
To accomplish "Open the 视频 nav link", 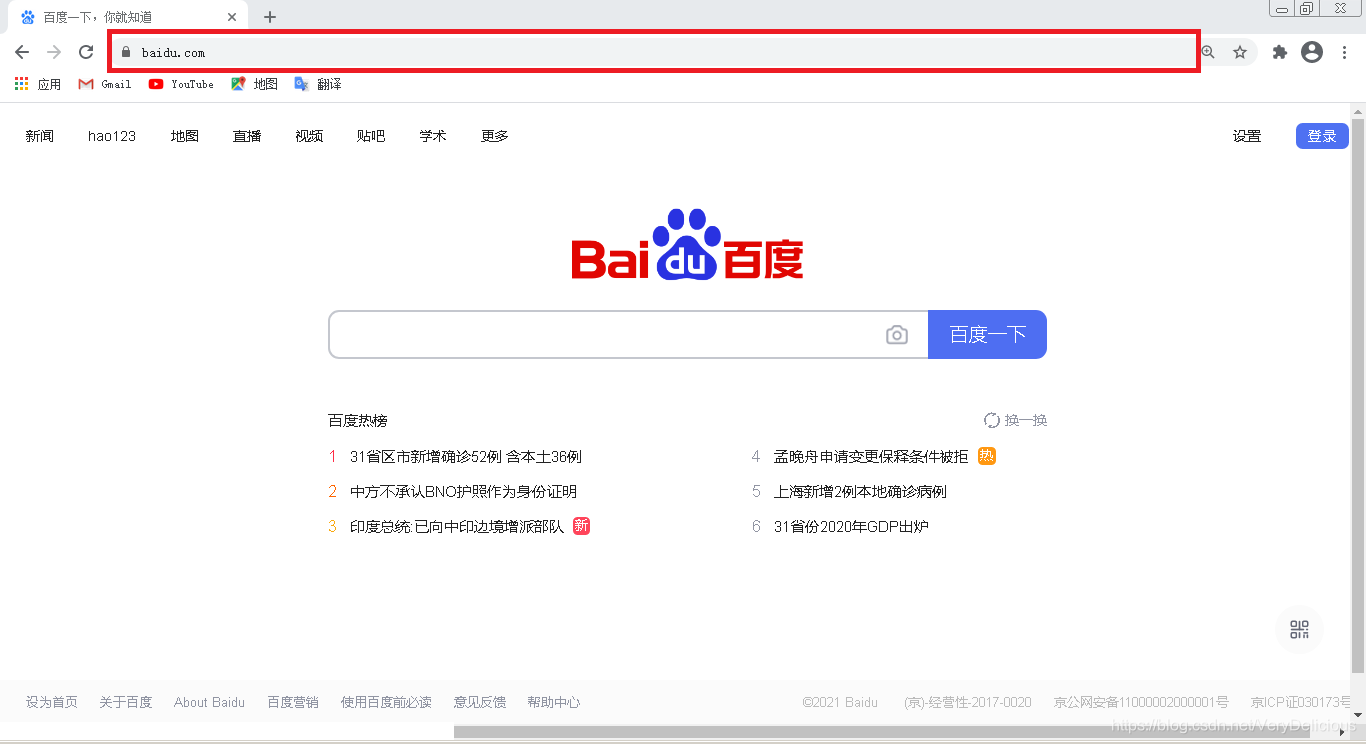I will (x=309, y=136).
